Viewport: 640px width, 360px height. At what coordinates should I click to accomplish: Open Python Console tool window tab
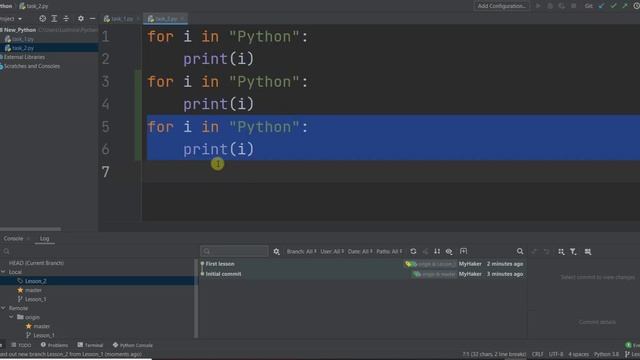click(x=133, y=345)
